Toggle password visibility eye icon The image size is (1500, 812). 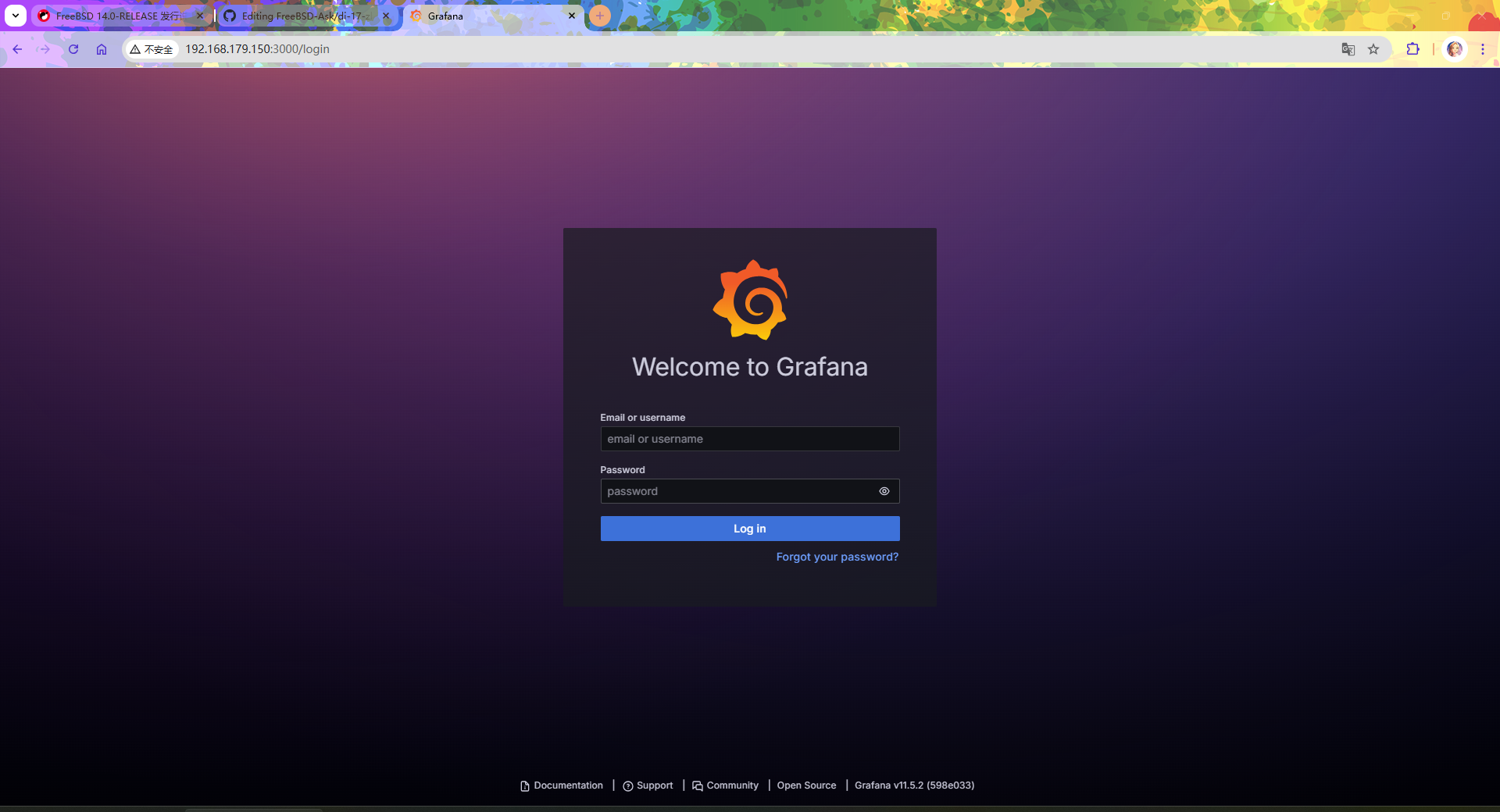click(884, 491)
